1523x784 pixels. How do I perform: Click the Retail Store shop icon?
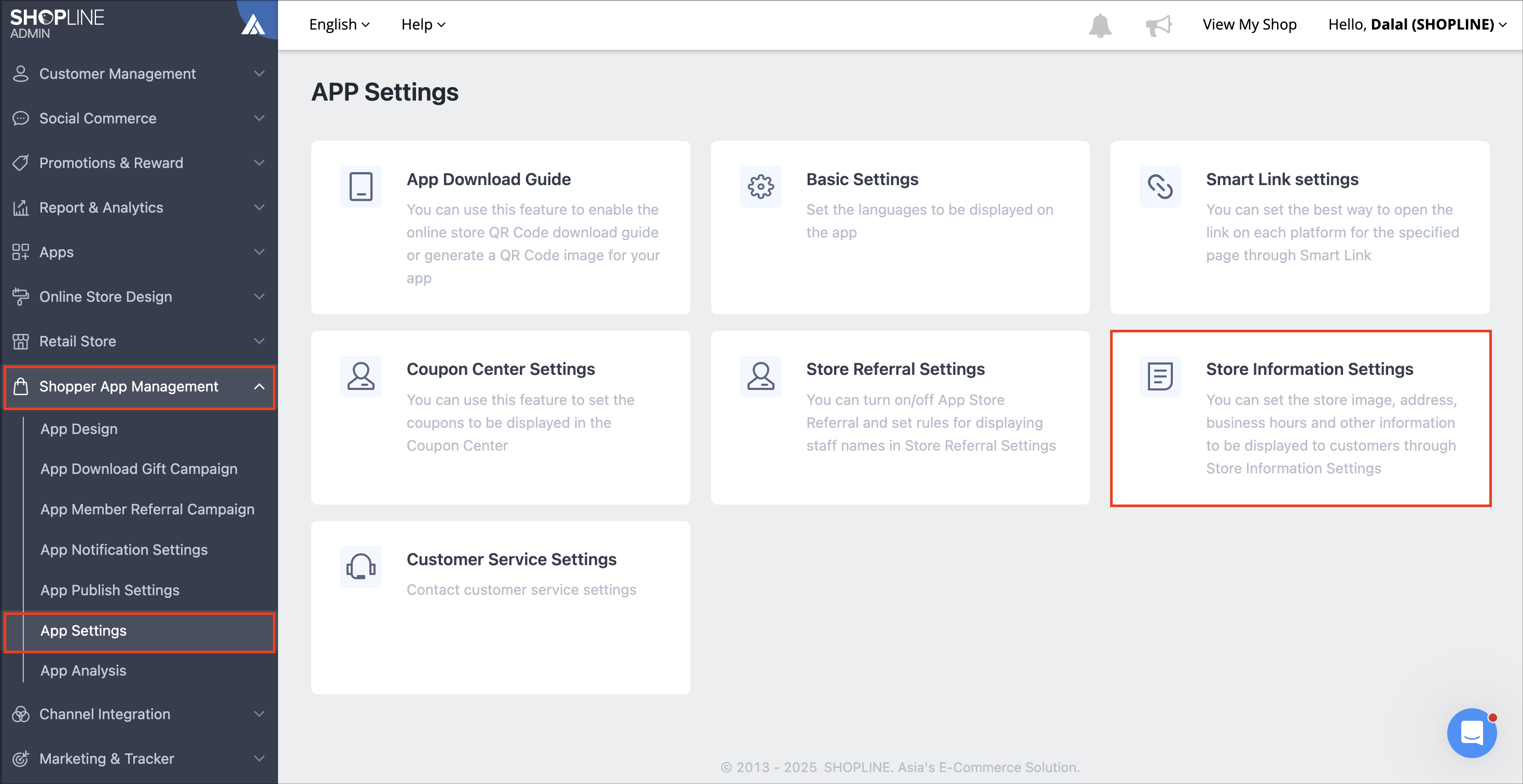pos(21,341)
